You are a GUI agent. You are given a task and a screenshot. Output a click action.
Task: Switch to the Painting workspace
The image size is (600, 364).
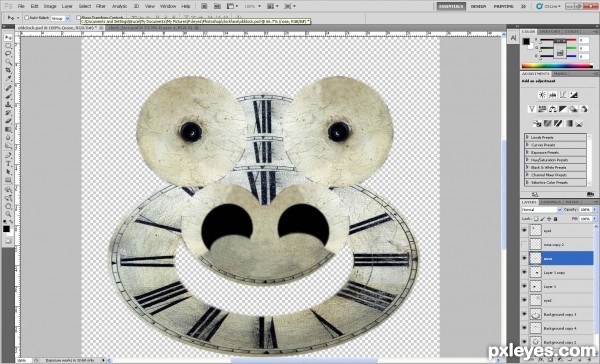[x=504, y=6]
